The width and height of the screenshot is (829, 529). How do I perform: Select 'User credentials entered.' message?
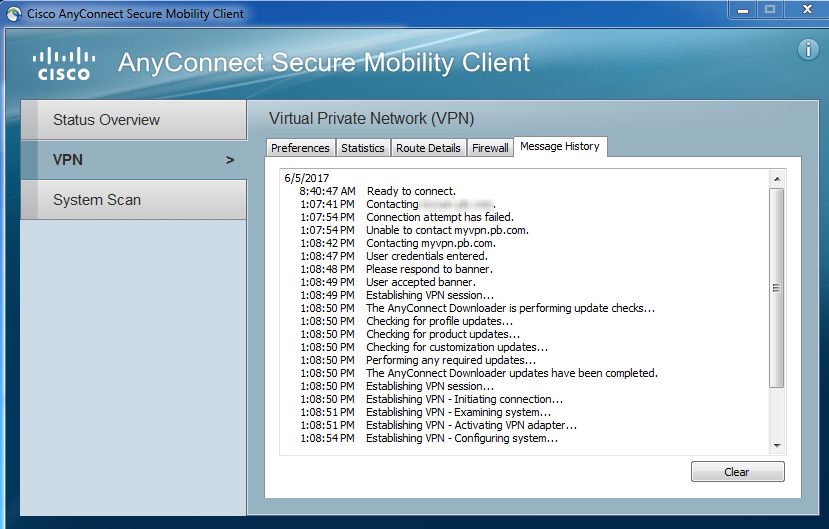[427, 256]
